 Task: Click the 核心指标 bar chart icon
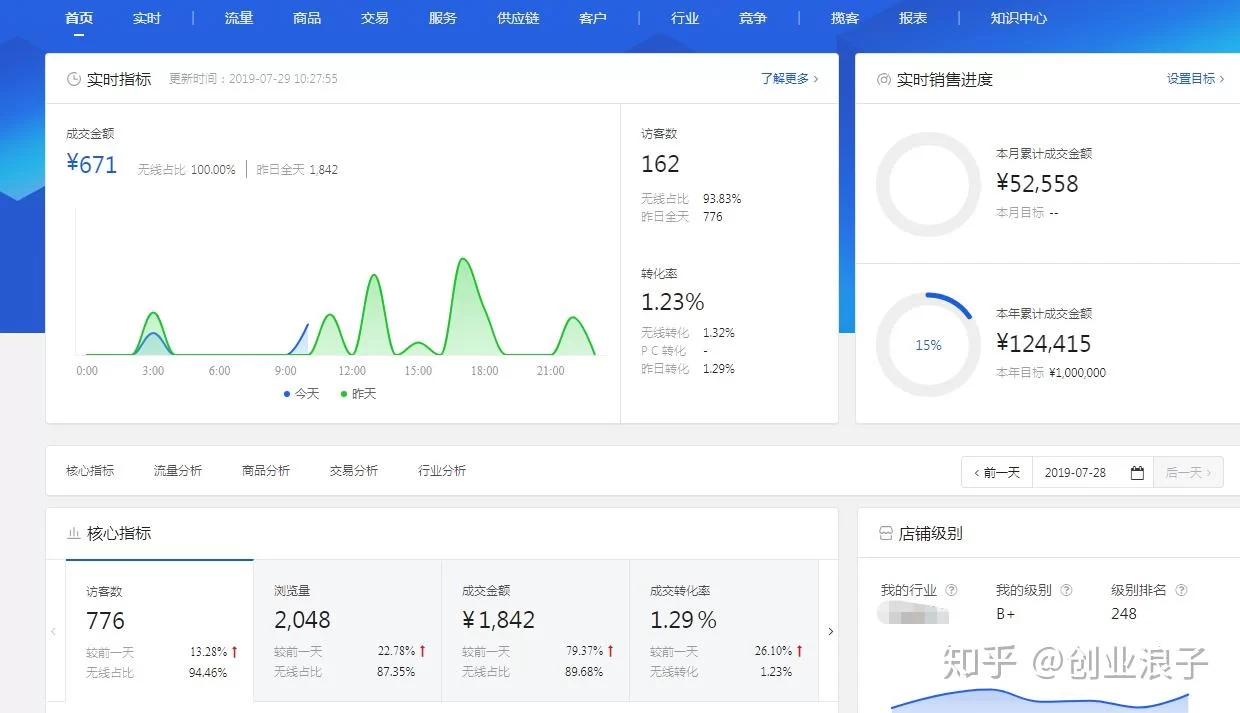(x=73, y=534)
